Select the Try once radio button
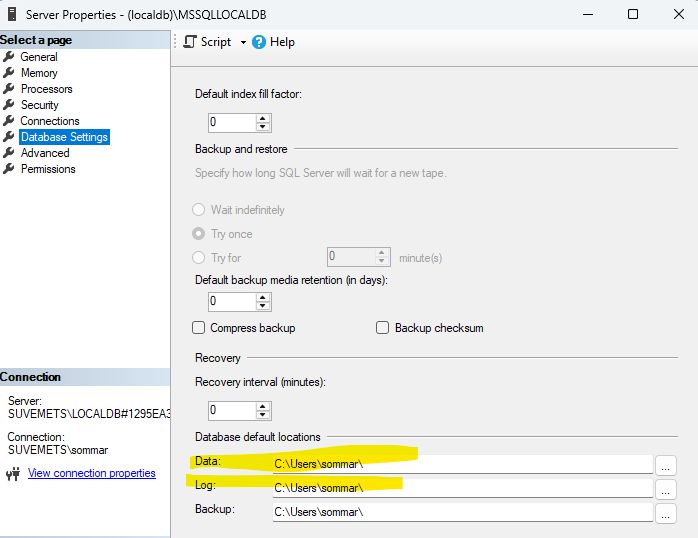 click(x=199, y=234)
